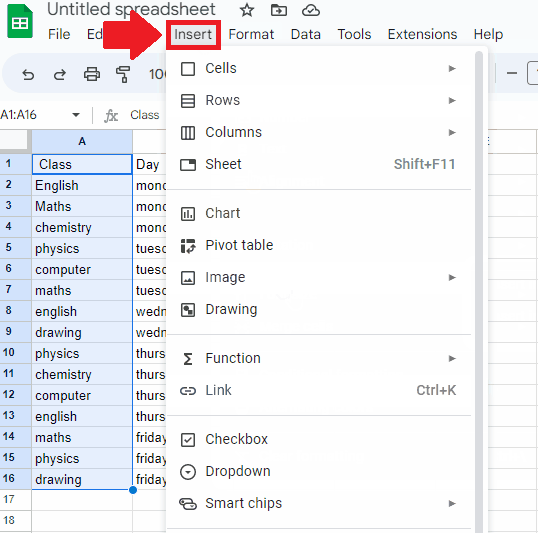Select the computer cell in row 6
This screenshot has height=533, width=538.
click(82, 269)
